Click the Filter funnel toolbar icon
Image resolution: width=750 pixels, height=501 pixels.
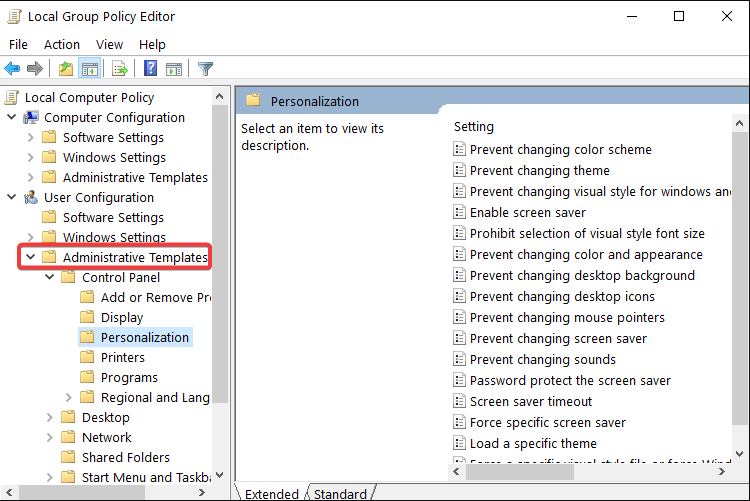pyautogui.click(x=205, y=69)
